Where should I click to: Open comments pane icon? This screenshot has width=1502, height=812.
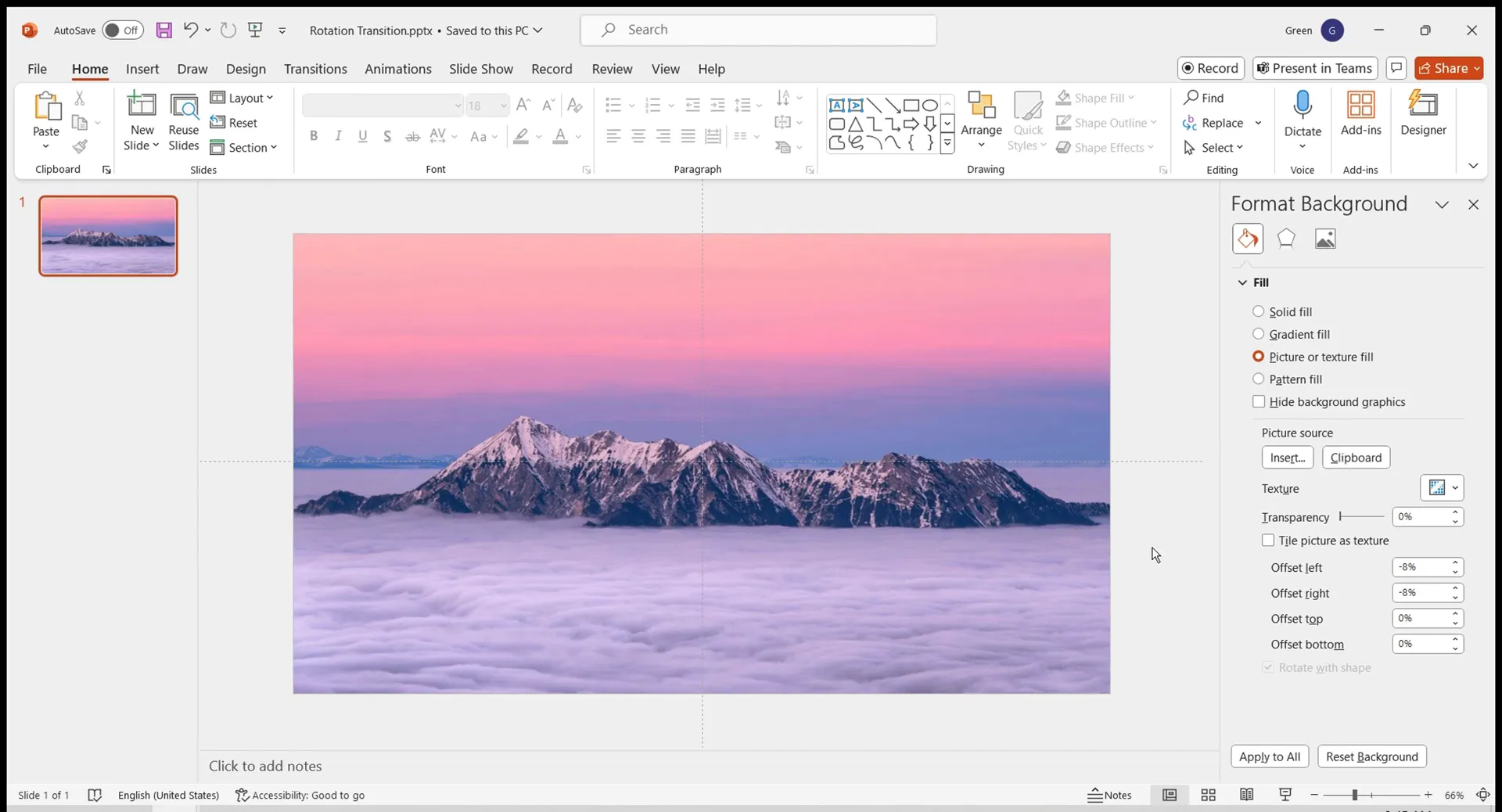1396,68
